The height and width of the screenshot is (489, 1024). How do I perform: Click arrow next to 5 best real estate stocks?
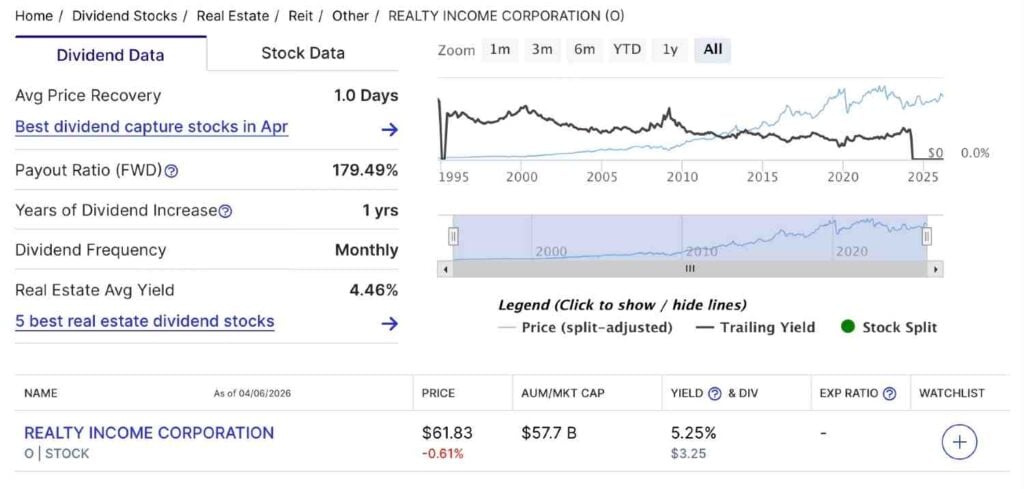point(389,323)
